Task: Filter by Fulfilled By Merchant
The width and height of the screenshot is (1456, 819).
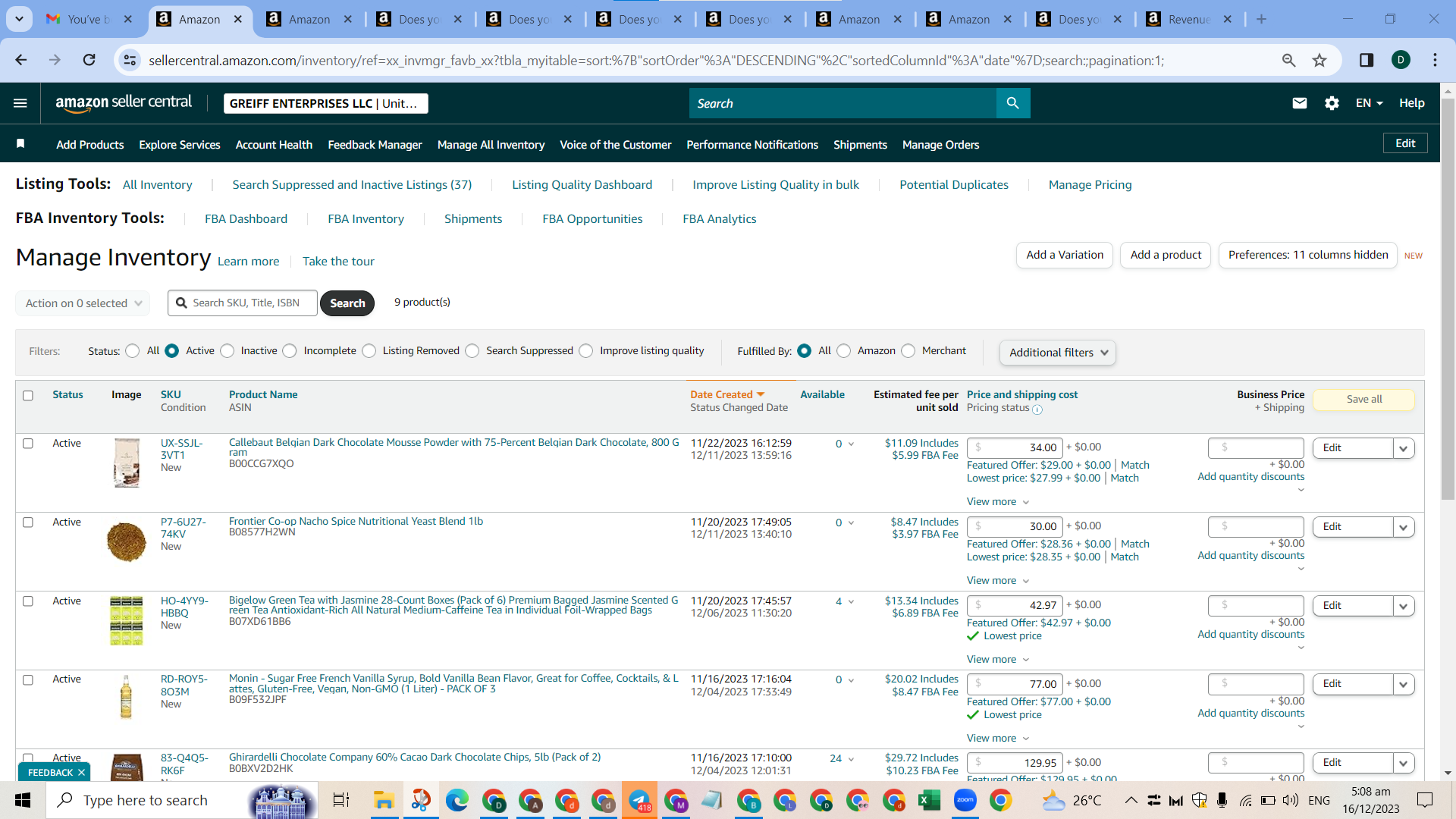Action: point(908,351)
